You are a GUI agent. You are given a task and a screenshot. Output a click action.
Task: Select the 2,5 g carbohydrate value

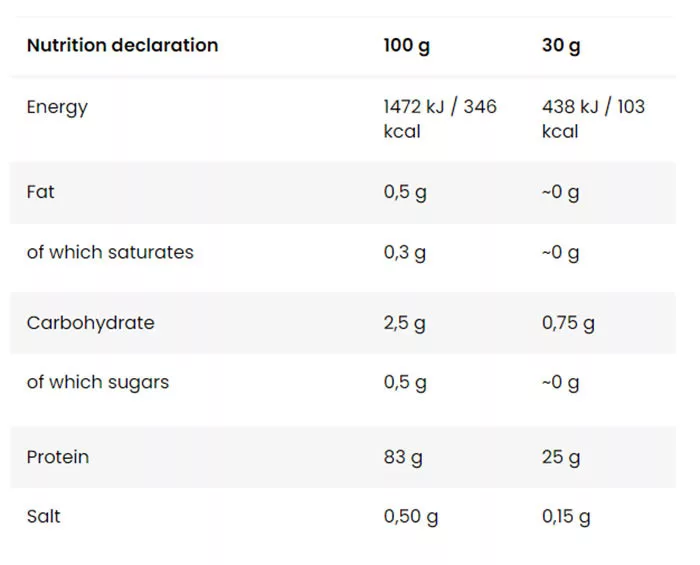pos(405,323)
